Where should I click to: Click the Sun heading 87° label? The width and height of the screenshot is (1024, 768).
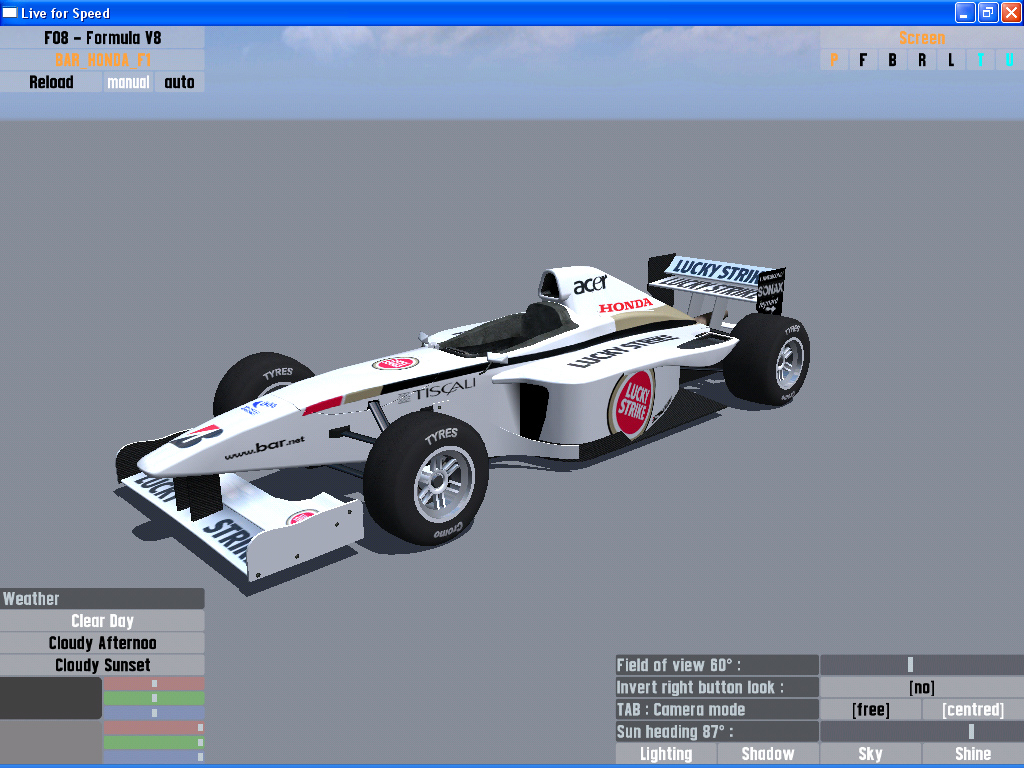coord(717,732)
